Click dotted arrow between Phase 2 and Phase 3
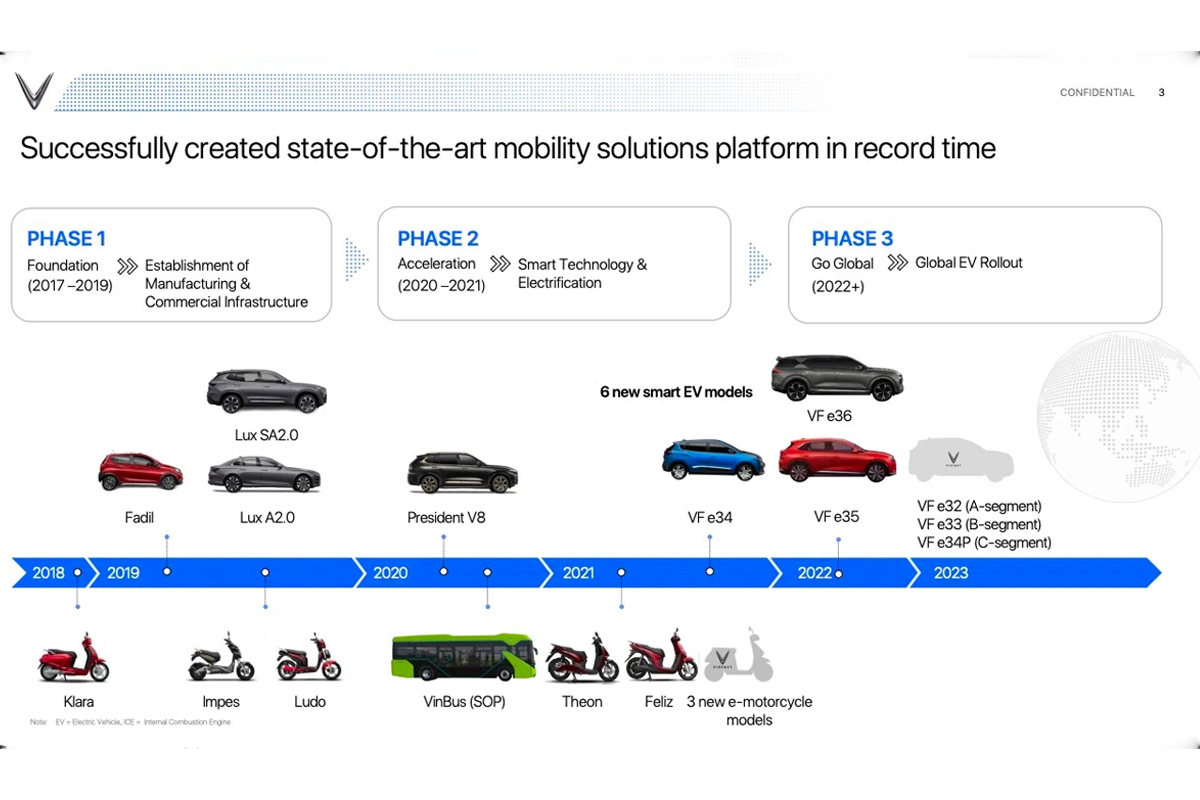 coord(760,264)
